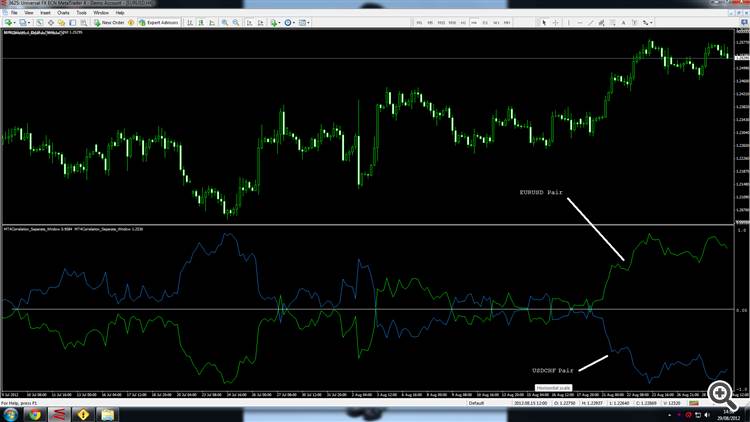Image resolution: width=750 pixels, height=422 pixels.
Task: Select the vertical line drawing tool
Action: point(569,22)
